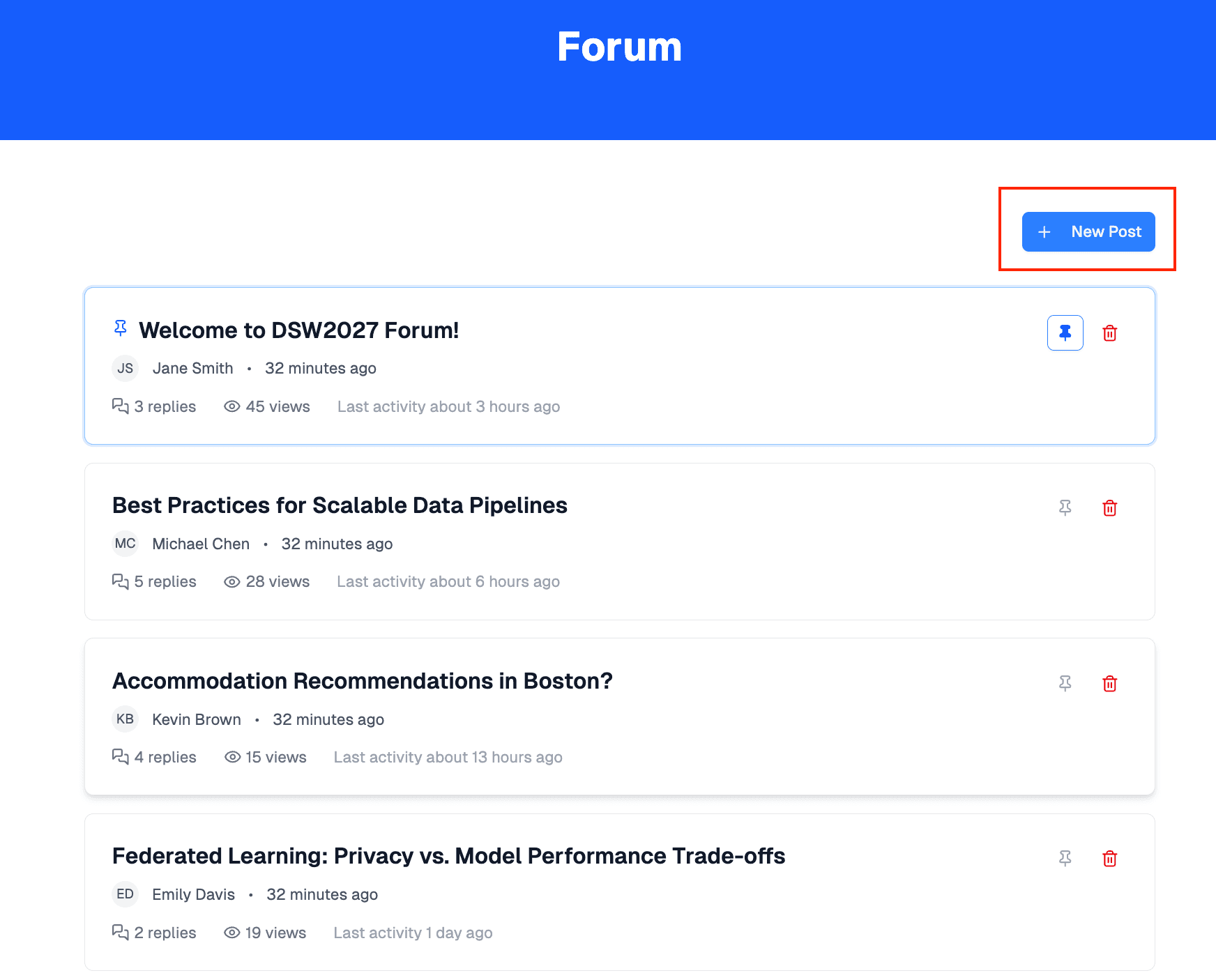The height and width of the screenshot is (980, 1216).
Task: Click the replies icon on the Welcome post
Action: (120, 406)
